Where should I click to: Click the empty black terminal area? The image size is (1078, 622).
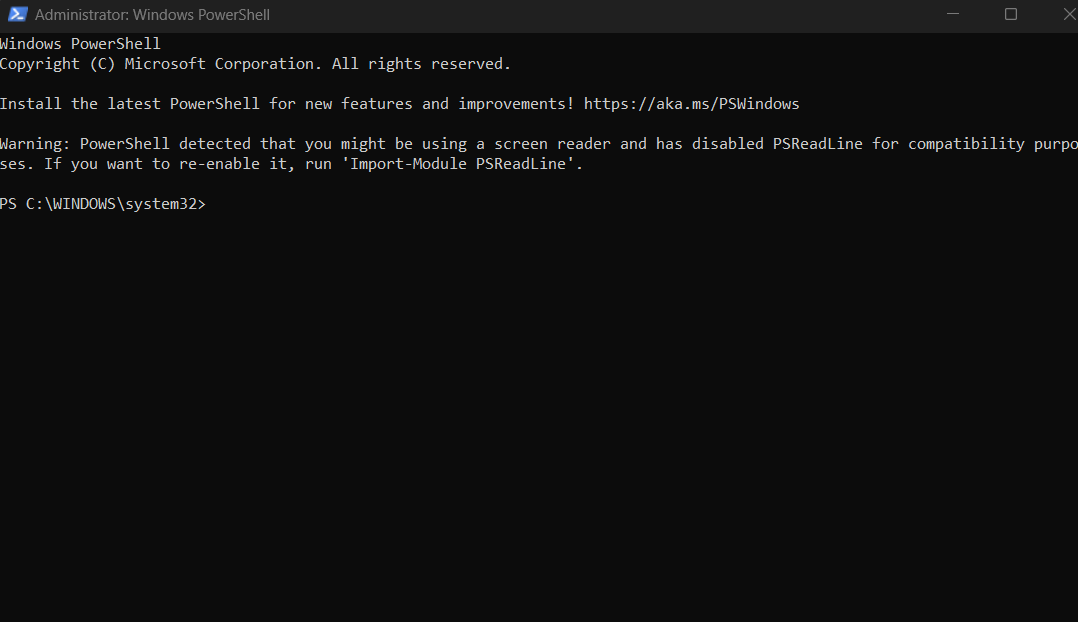click(540, 420)
